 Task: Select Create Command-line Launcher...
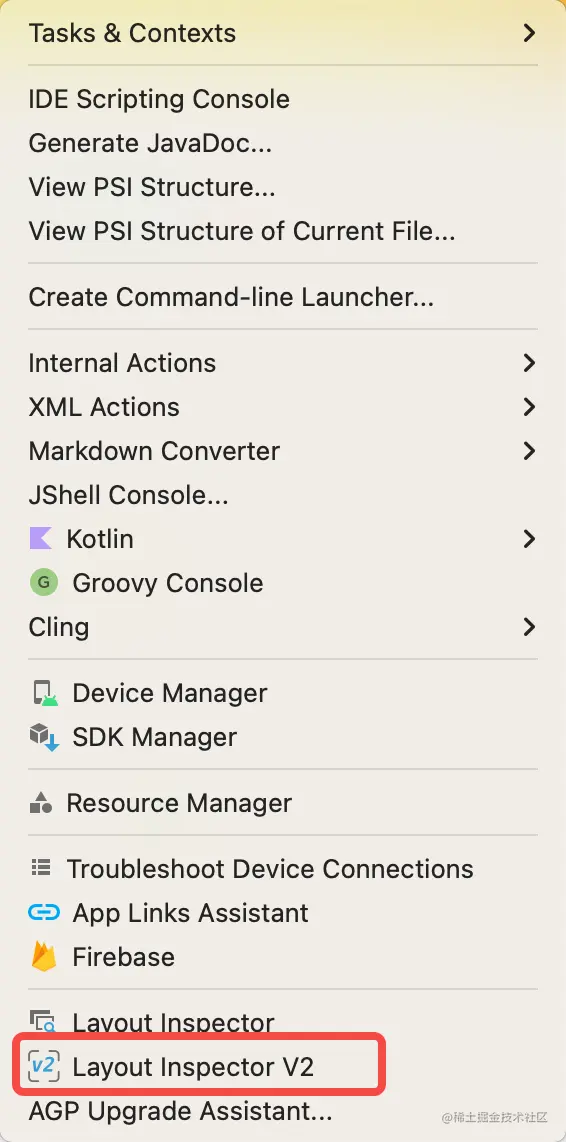point(231,296)
